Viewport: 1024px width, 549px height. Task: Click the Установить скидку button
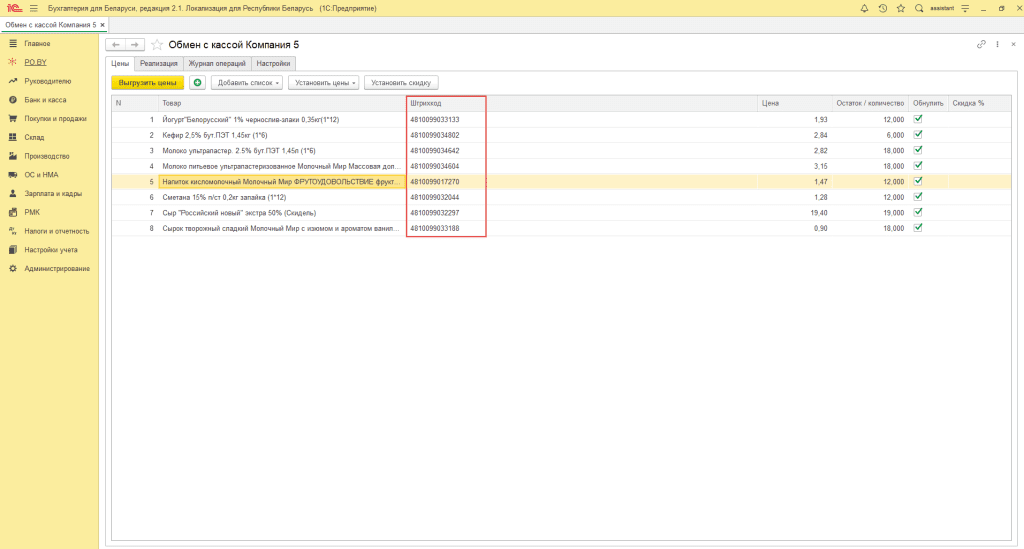pos(401,83)
